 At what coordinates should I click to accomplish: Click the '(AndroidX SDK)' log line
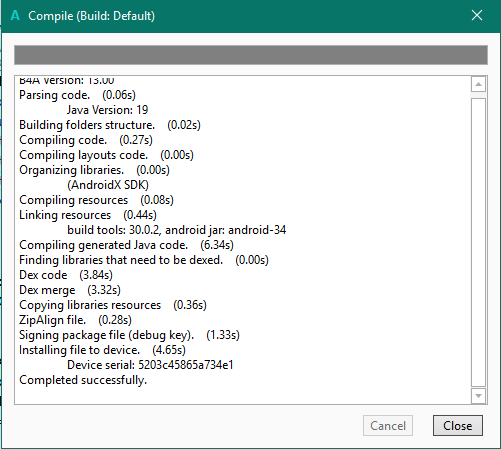tap(108, 185)
